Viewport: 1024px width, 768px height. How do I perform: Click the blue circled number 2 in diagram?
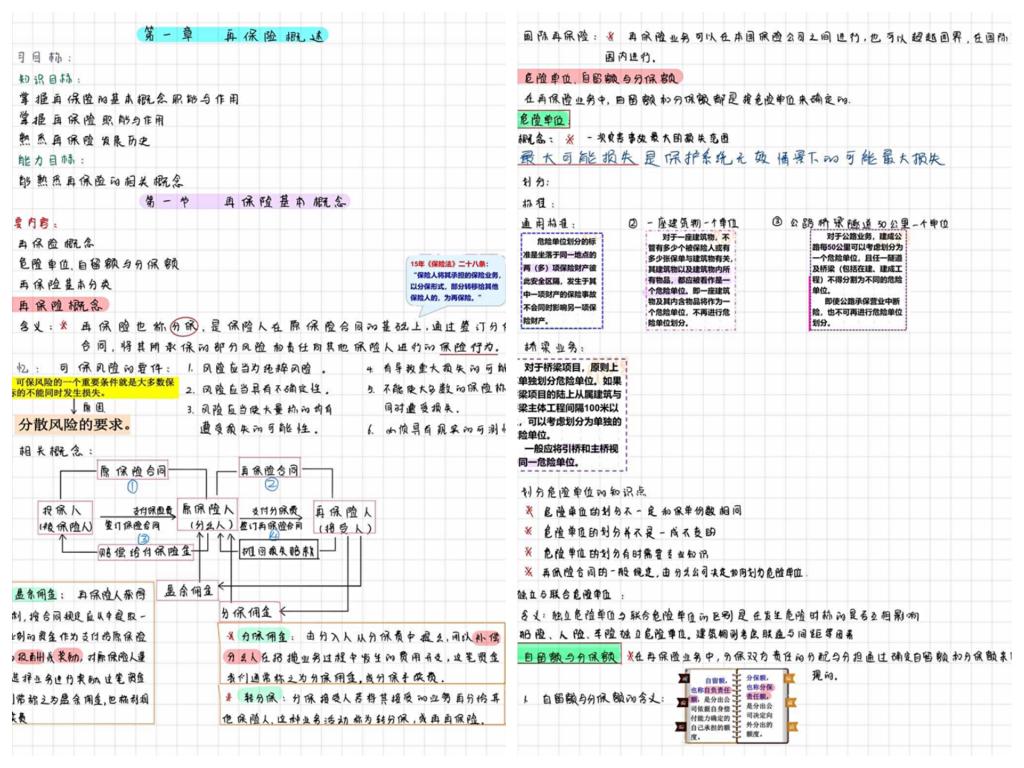pyautogui.click(x=270, y=487)
